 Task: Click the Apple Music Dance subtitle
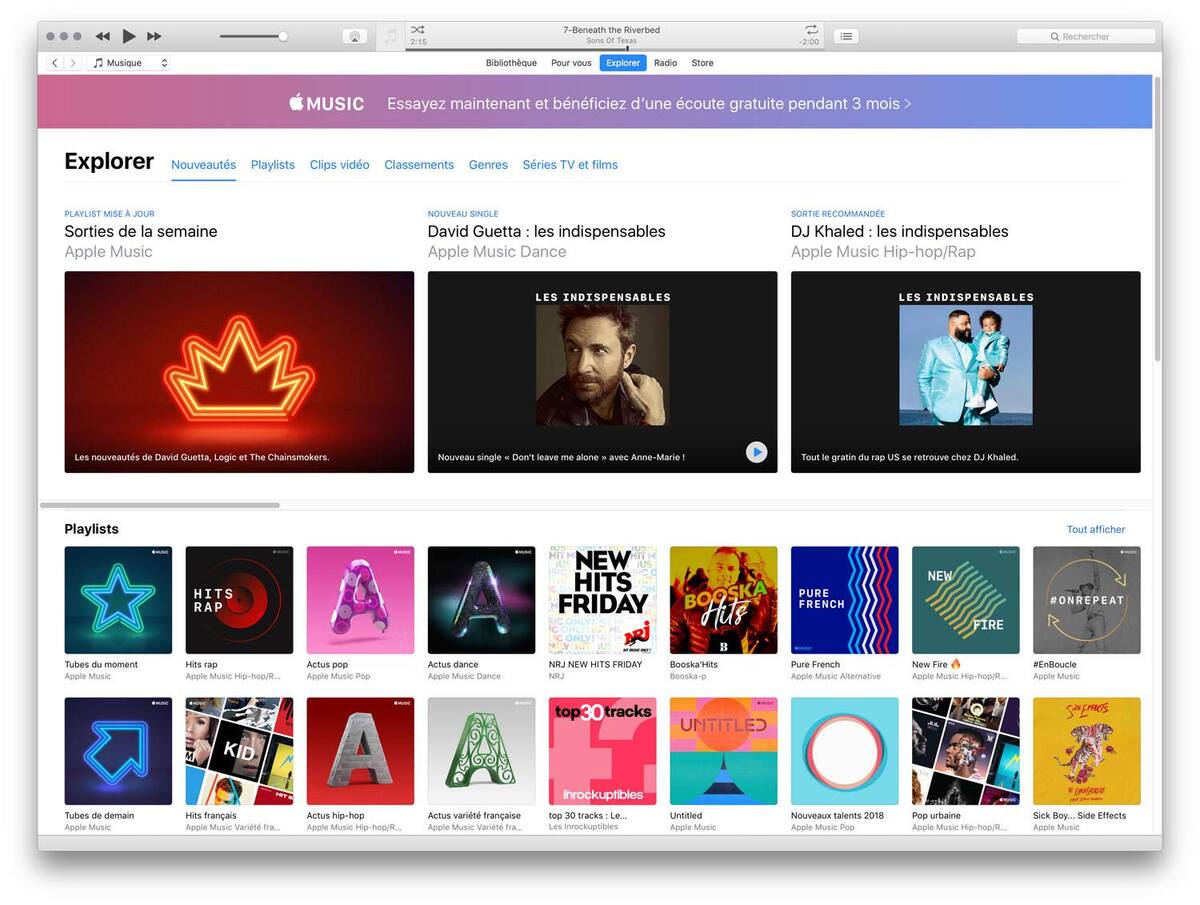497,252
